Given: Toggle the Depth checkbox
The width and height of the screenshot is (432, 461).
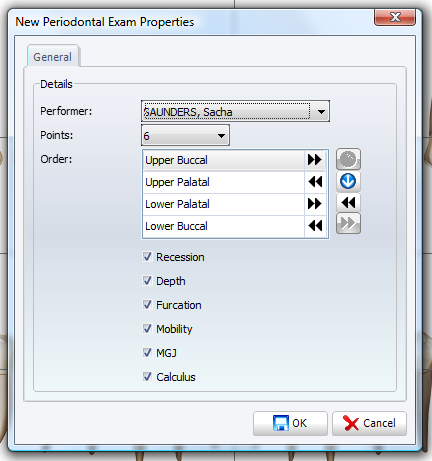Looking at the screenshot, I should 147,281.
